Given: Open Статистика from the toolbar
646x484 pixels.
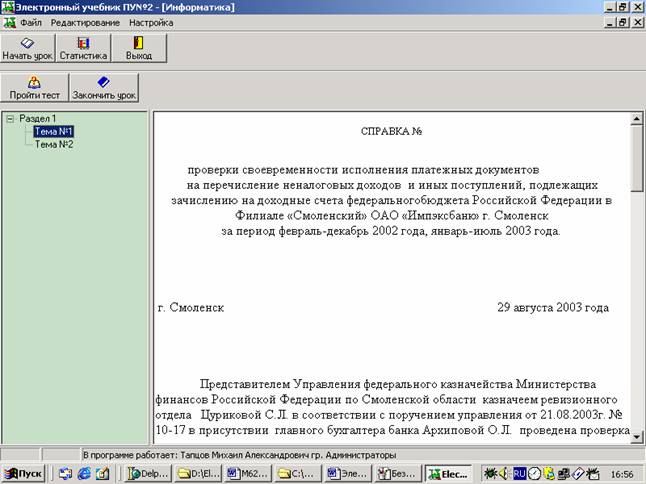Looking at the screenshot, I should [x=83, y=49].
